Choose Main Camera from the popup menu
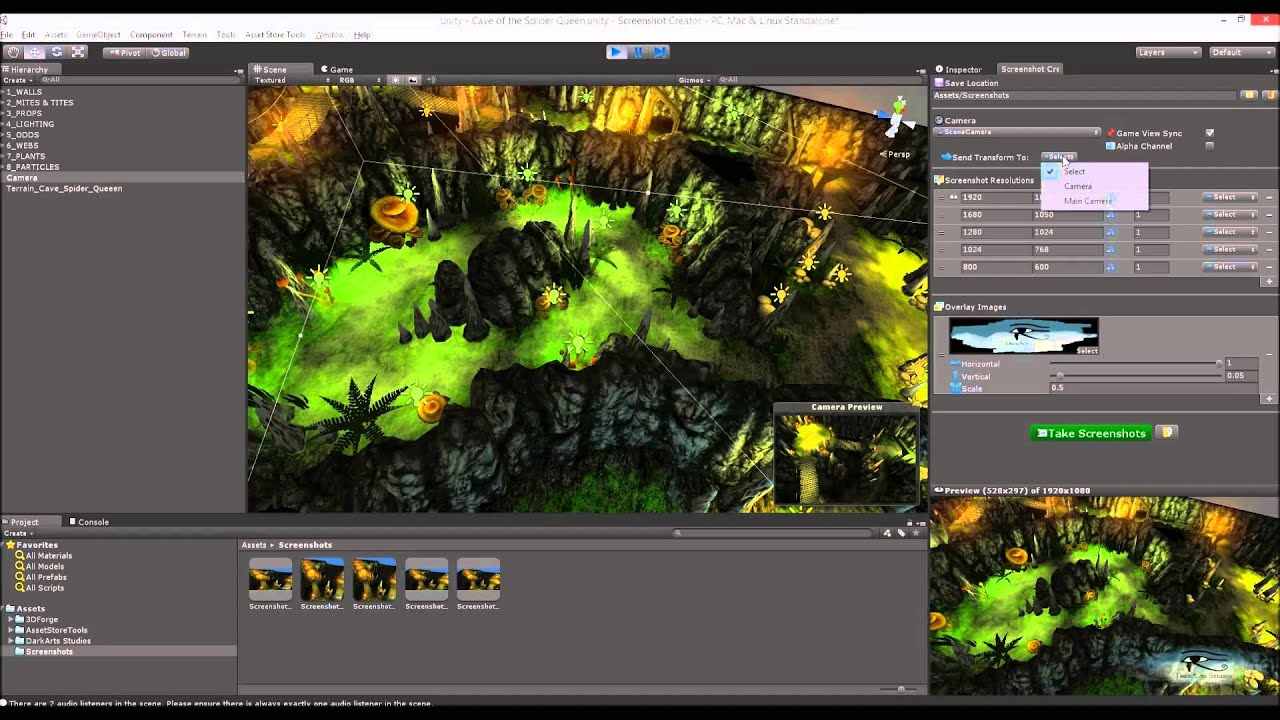This screenshot has width=1280, height=720. tap(1088, 201)
